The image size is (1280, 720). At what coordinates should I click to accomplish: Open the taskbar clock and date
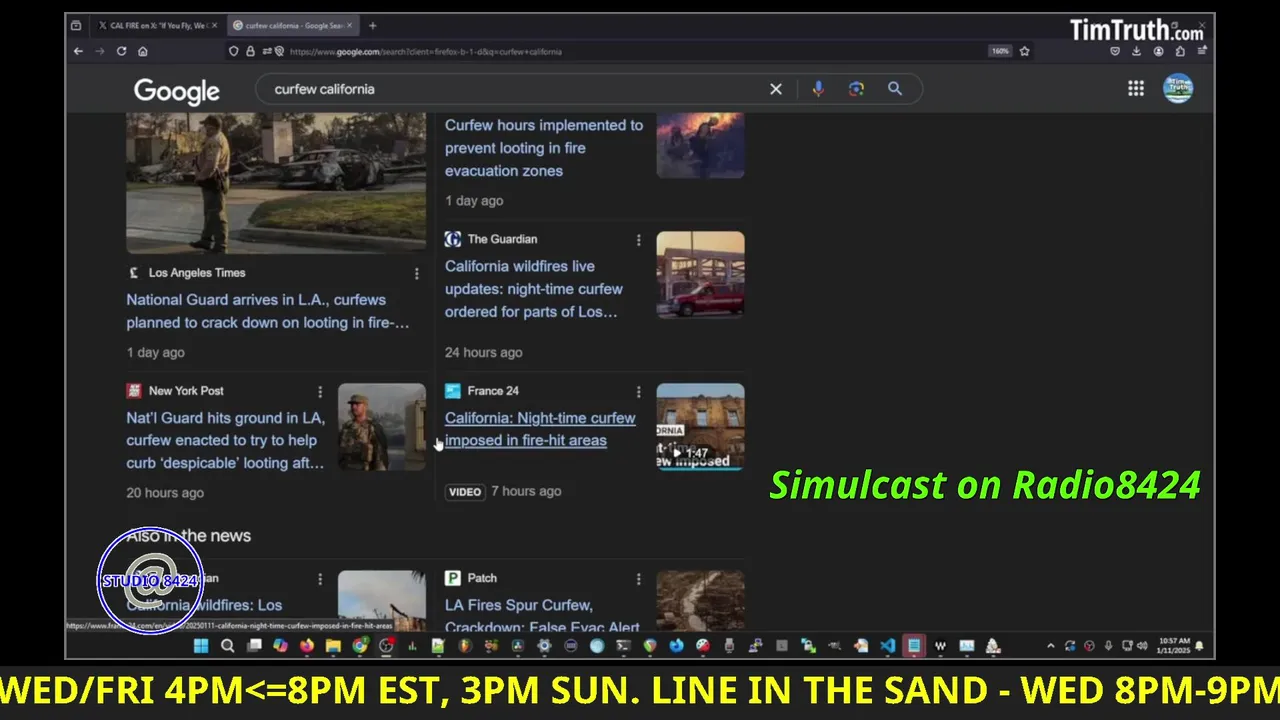[1174, 646]
